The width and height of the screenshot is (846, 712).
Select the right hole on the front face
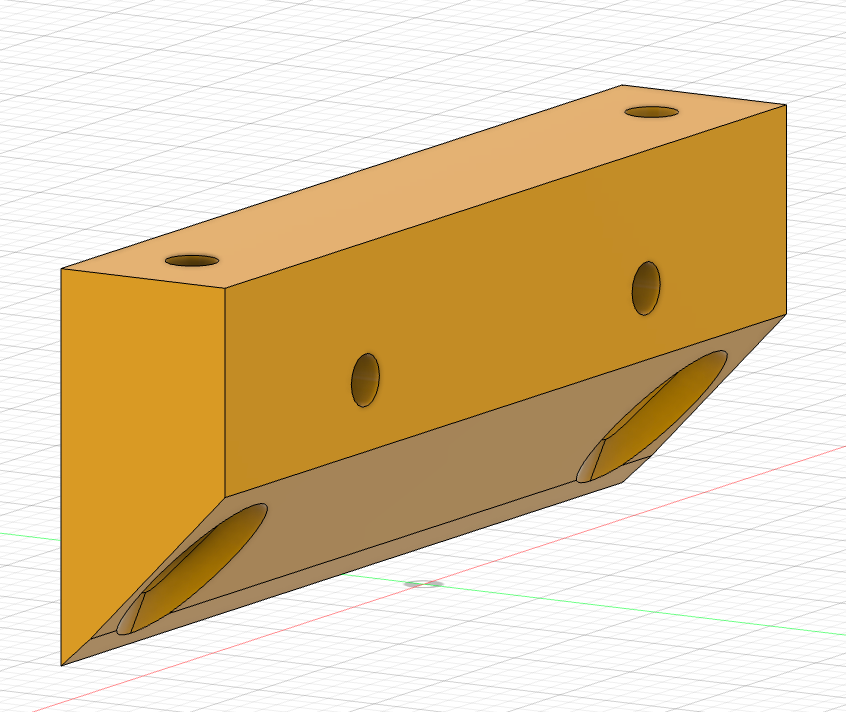(646, 288)
